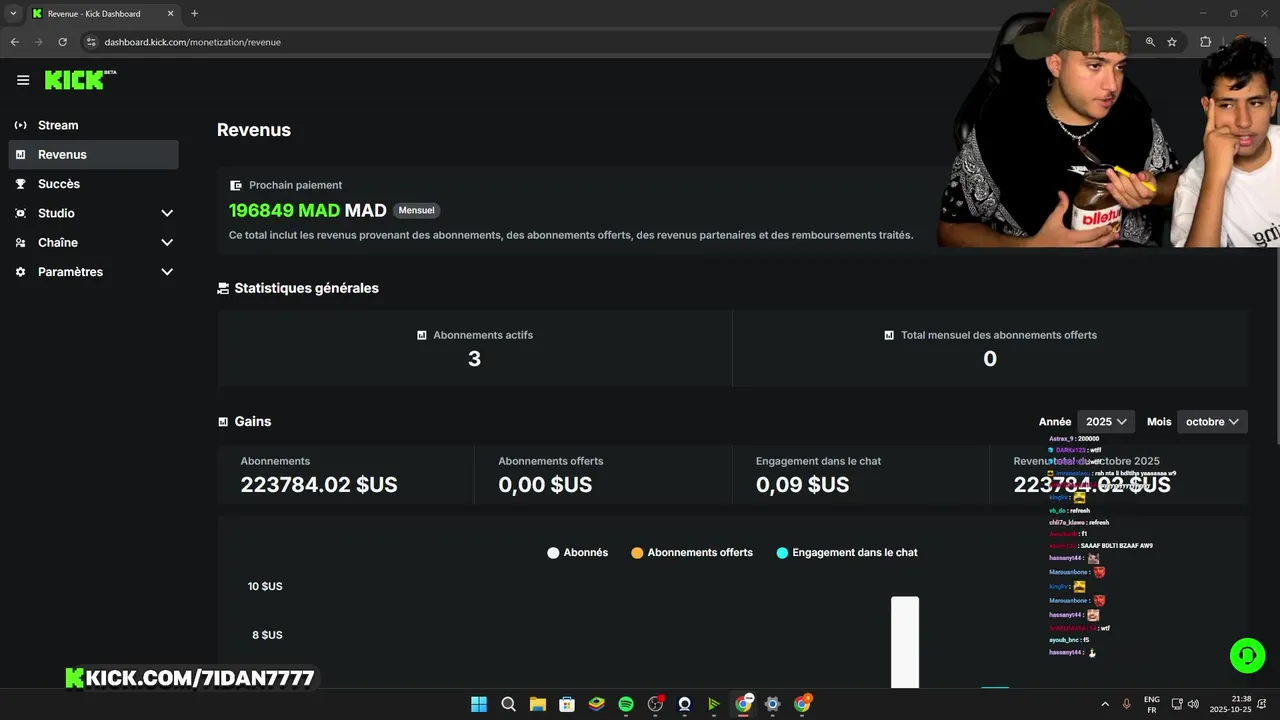Click the Paramètres gear icon

[x=20, y=272]
